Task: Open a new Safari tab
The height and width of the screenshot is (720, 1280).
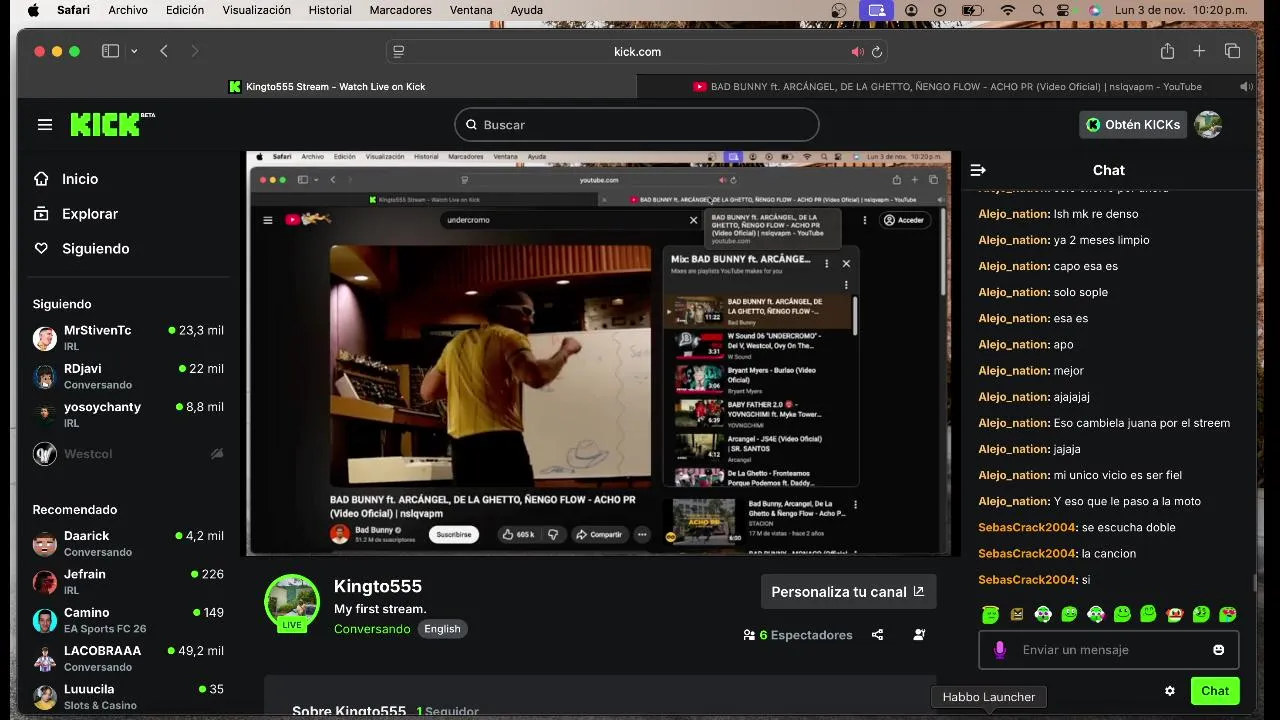Action: click(x=1199, y=52)
